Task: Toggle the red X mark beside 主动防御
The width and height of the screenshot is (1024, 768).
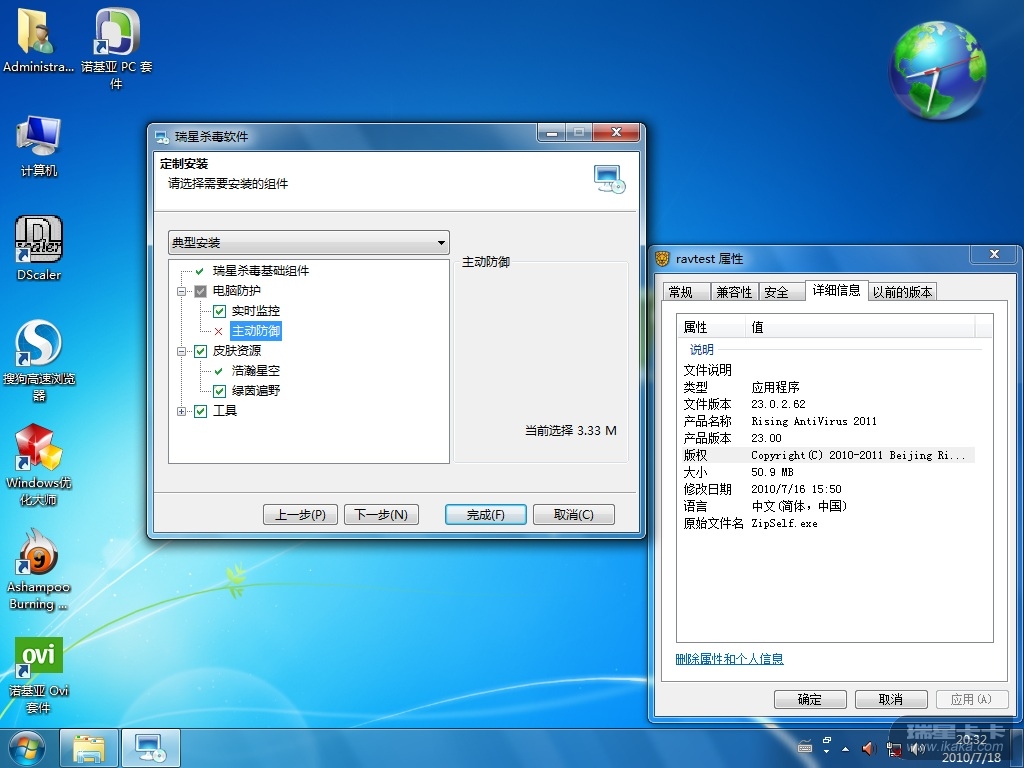Action: pos(219,331)
